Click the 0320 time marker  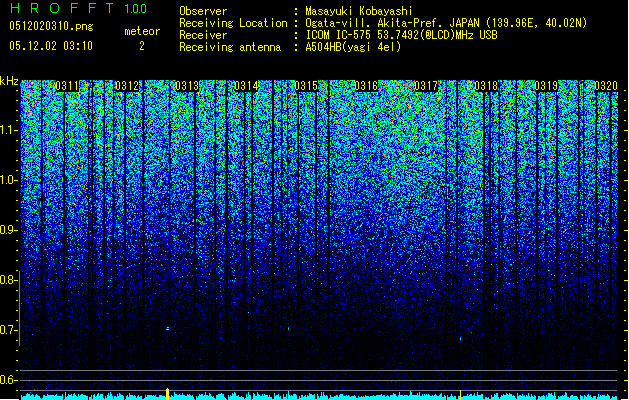[606, 86]
